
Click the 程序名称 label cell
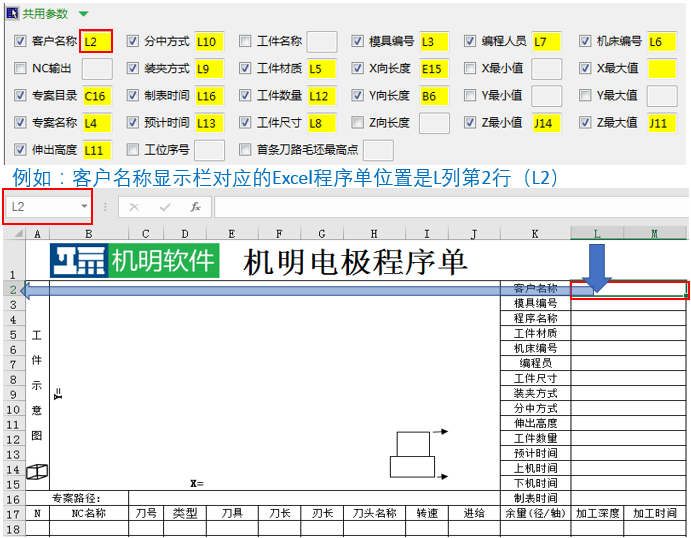pos(535,318)
